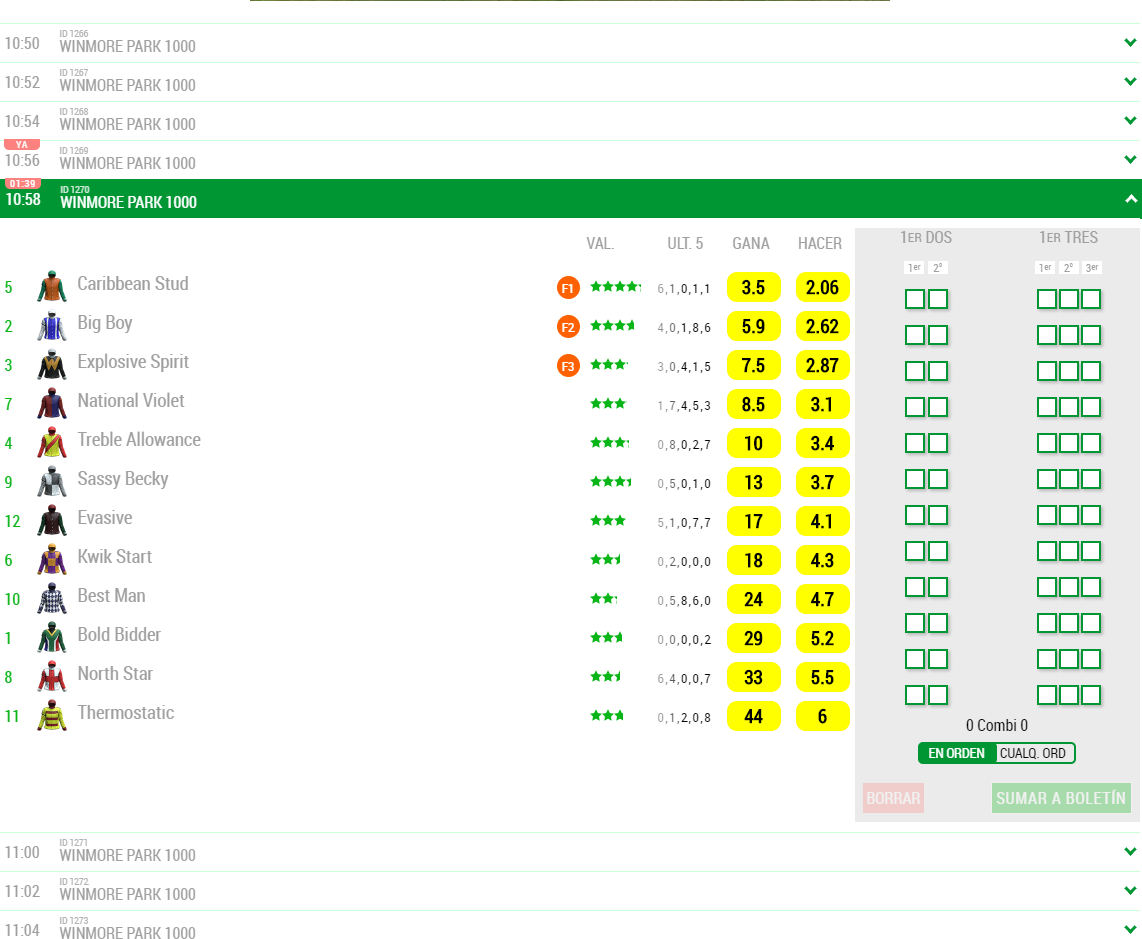Expand the 11:04 race ID 1273
Screen dimensions: 1142x939
[x=1130, y=930]
